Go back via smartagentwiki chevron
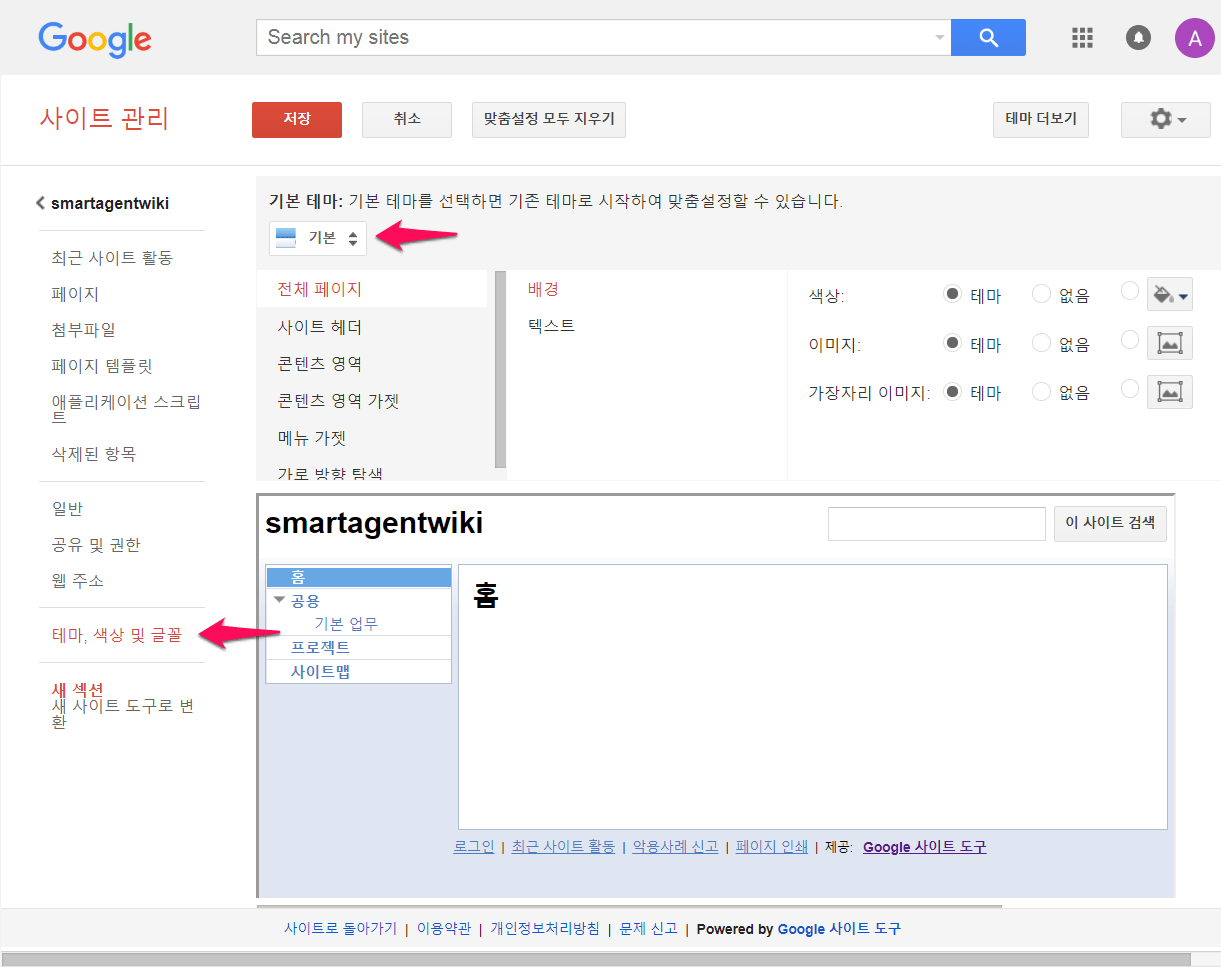The width and height of the screenshot is (1221, 967). click(41, 203)
